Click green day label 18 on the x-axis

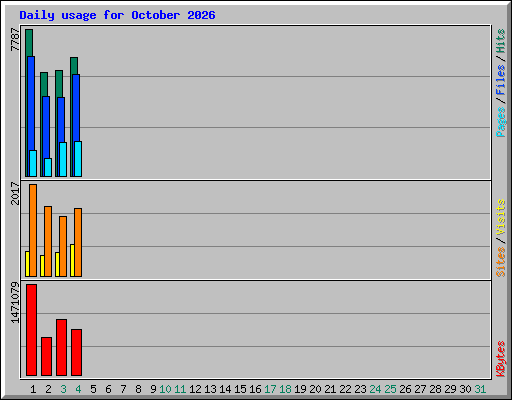[285, 389]
